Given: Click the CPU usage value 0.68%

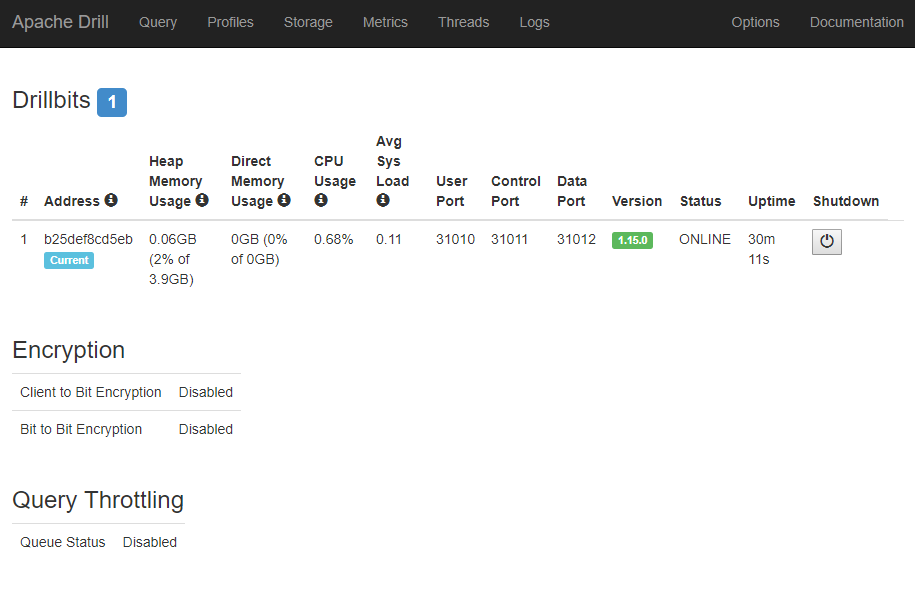Looking at the screenshot, I should pyautogui.click(x=333, y=239).
